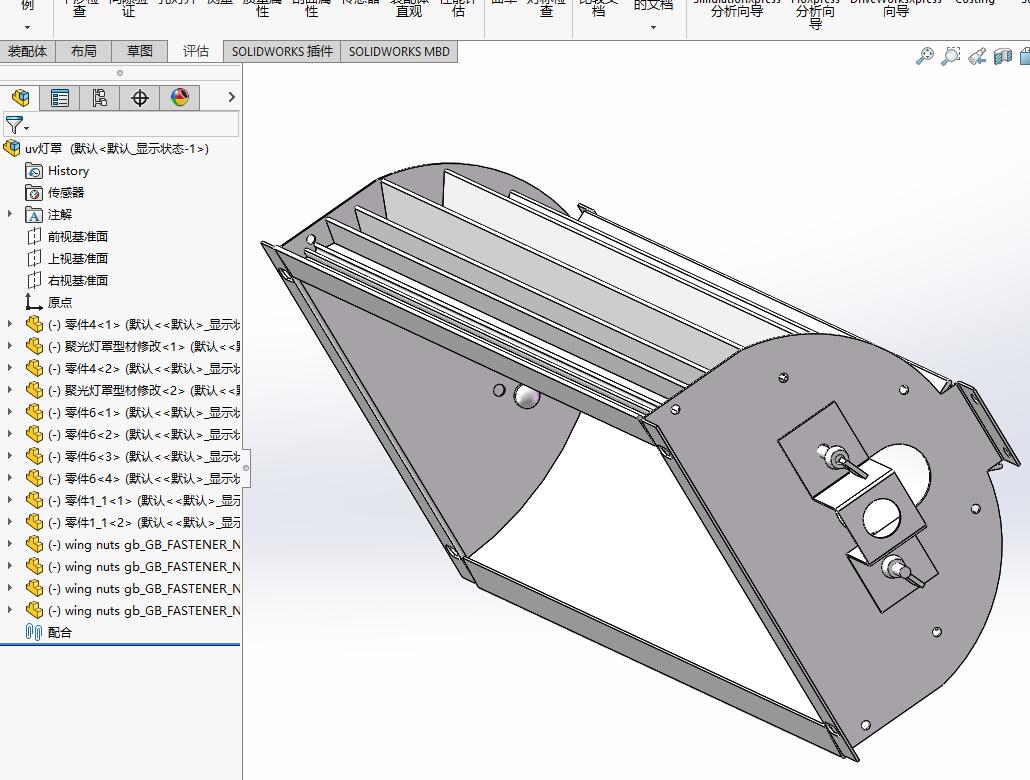Switch to the PropertyManager tab icon

pyautogui.click(x=60, y=98)
